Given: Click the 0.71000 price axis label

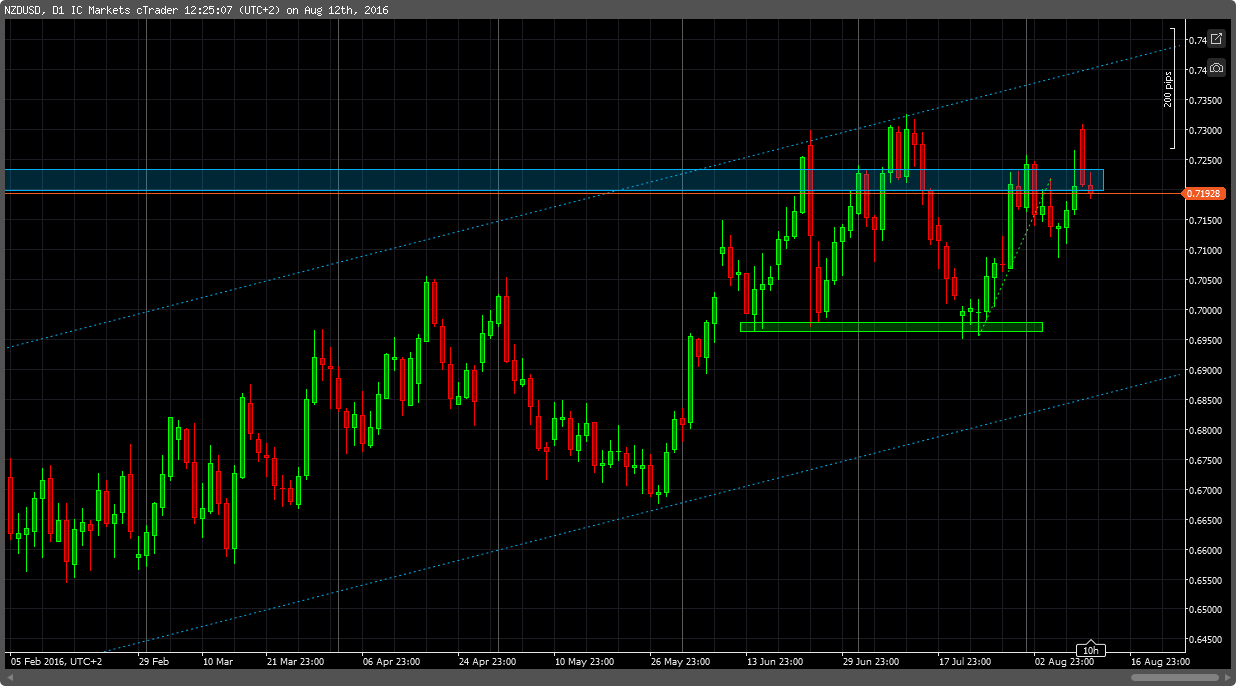Looking at the screenshot, I should pyautogui.click(x=1205, y=251).
